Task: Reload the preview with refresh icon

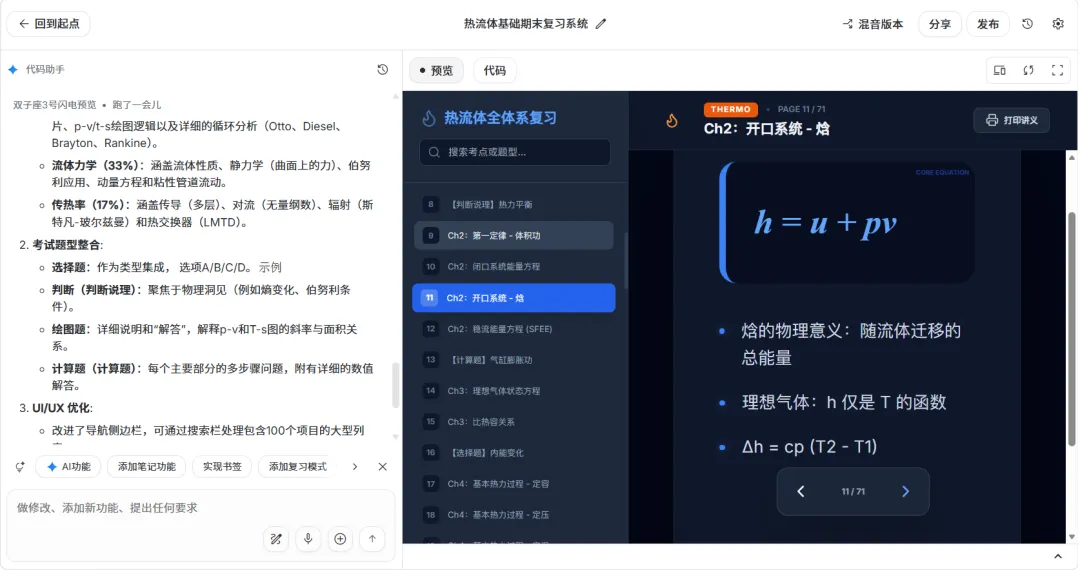Action: pos(1028,70)
